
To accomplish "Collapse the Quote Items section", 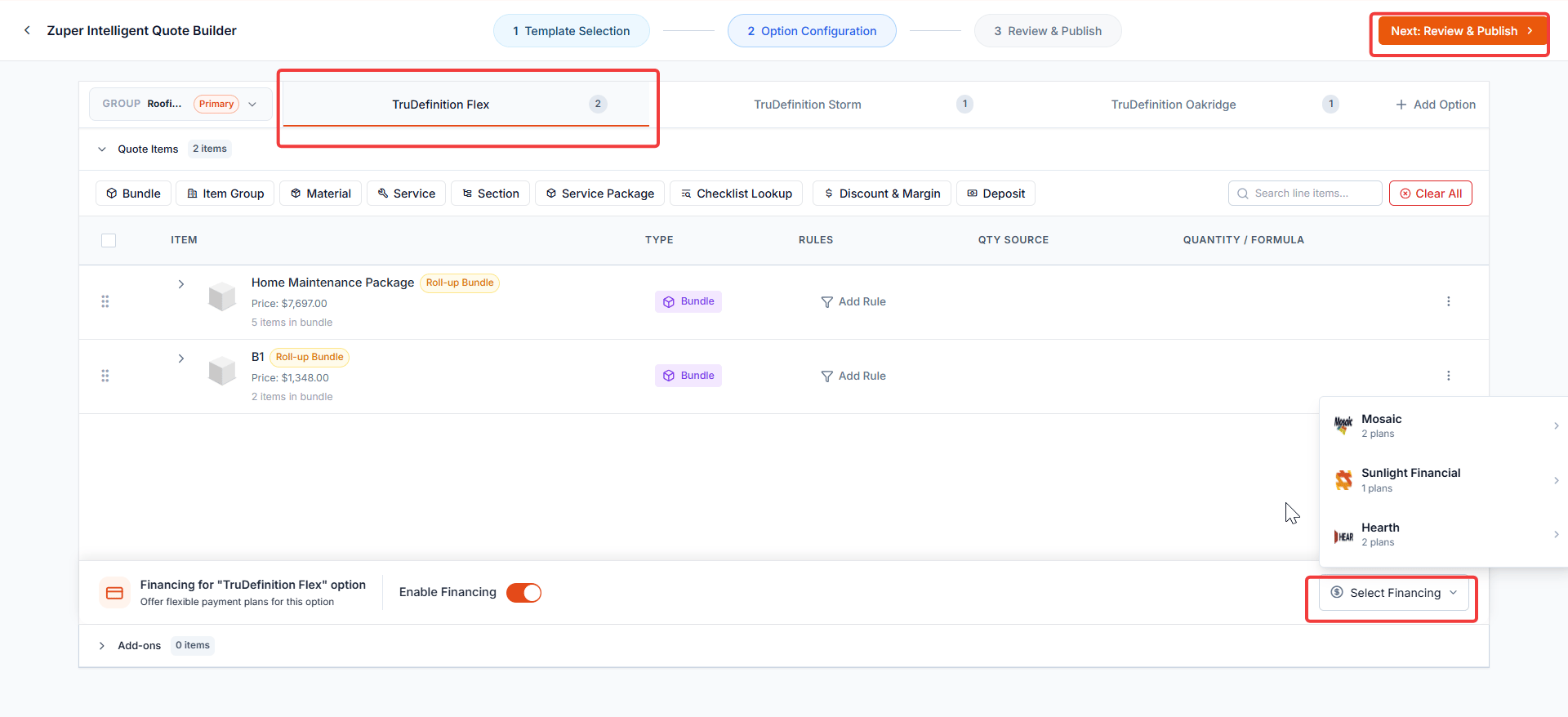I will pos(102,149).
